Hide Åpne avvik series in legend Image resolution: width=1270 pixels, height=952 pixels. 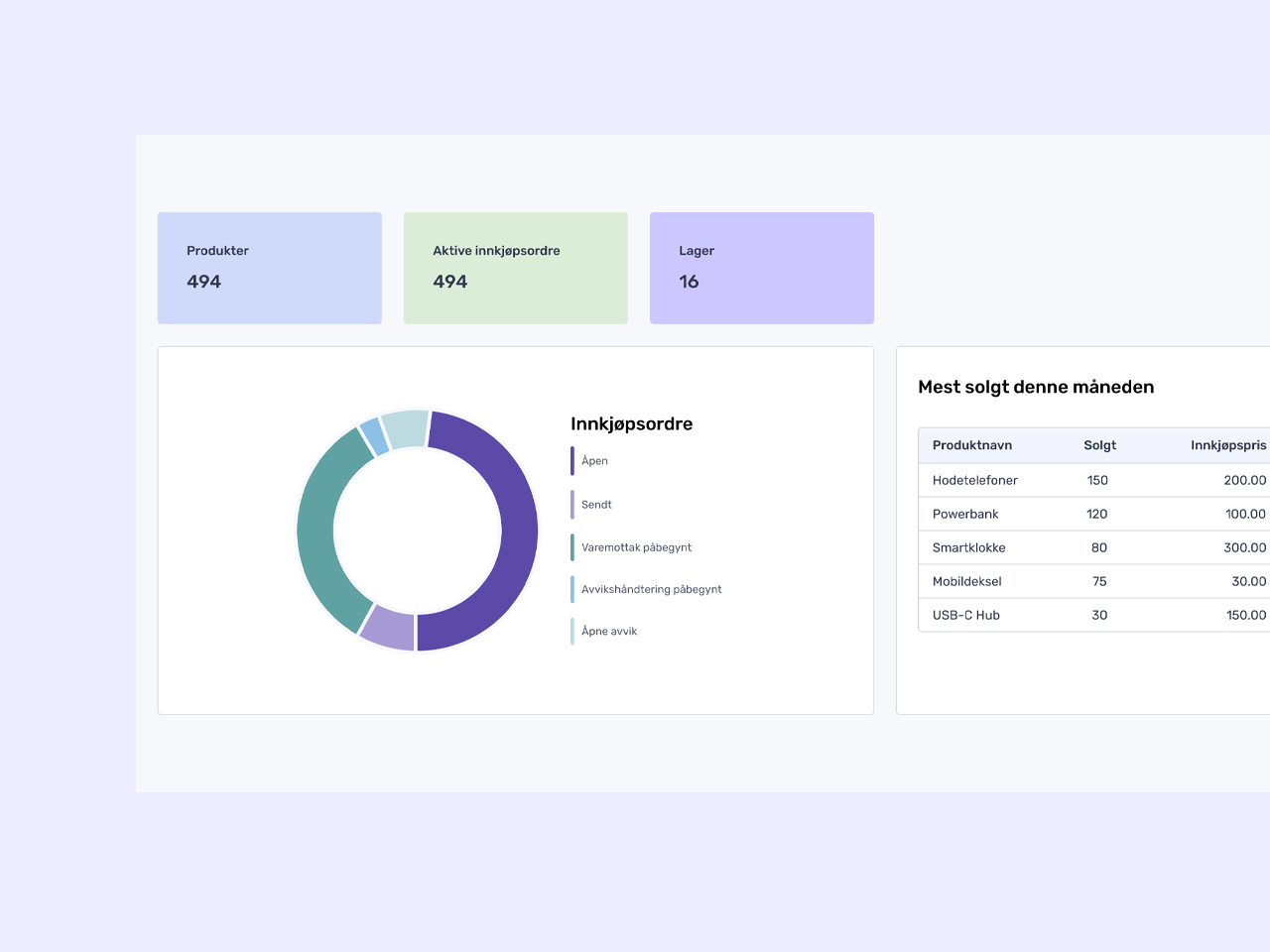pos(608,632)
